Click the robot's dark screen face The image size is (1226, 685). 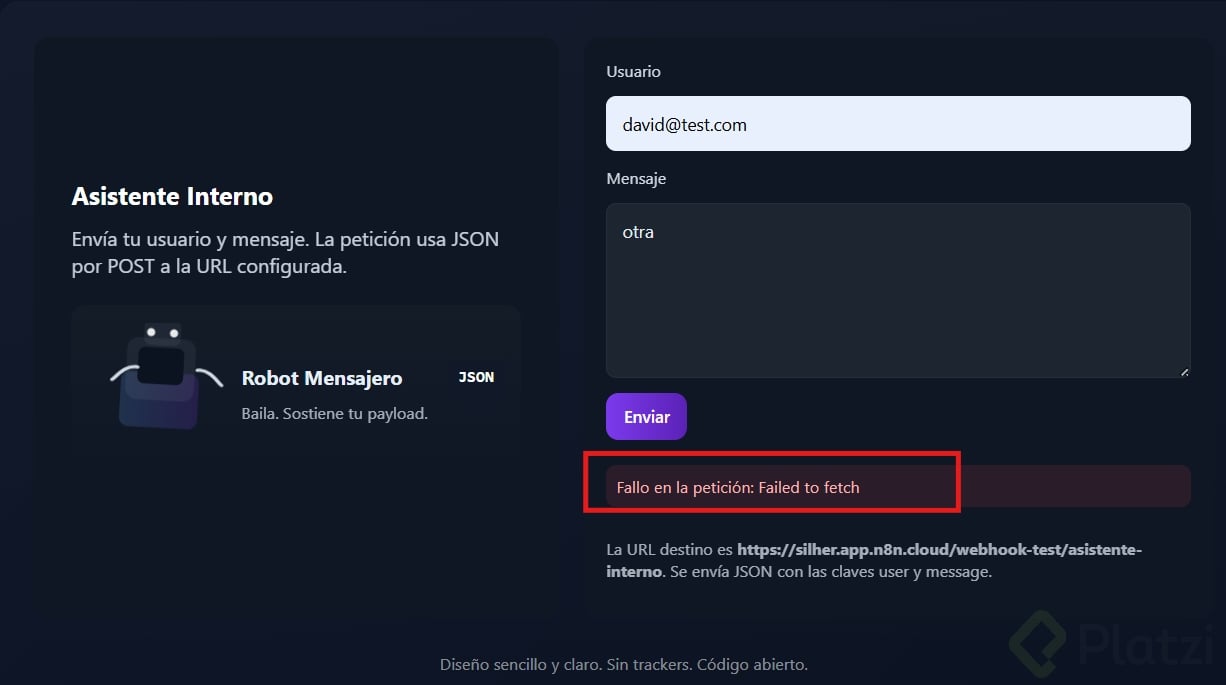[161, 365]
